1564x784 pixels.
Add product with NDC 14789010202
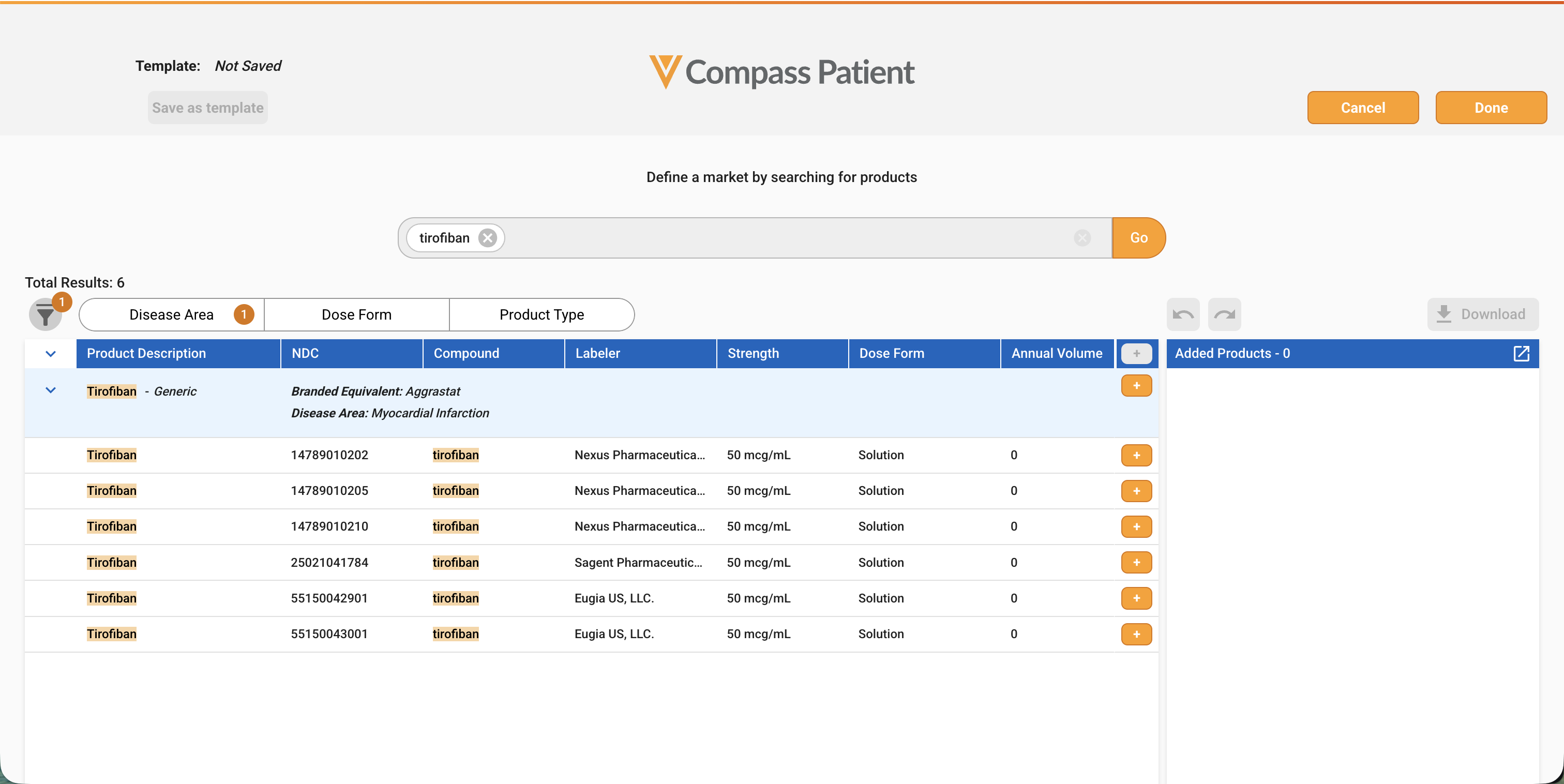pos(1137,456)
